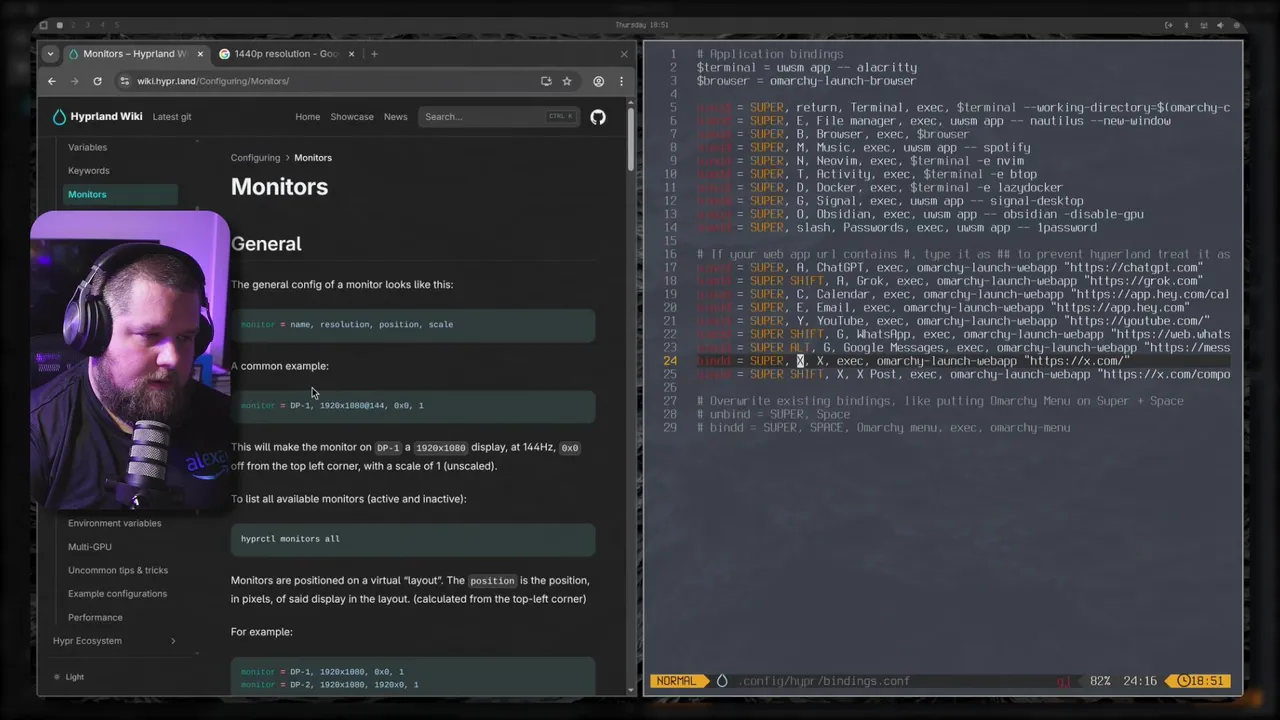This screenshot has height=720, width=1280.
Task: Click the Neovim binding line in editor
Action: [x=860, y=161]
